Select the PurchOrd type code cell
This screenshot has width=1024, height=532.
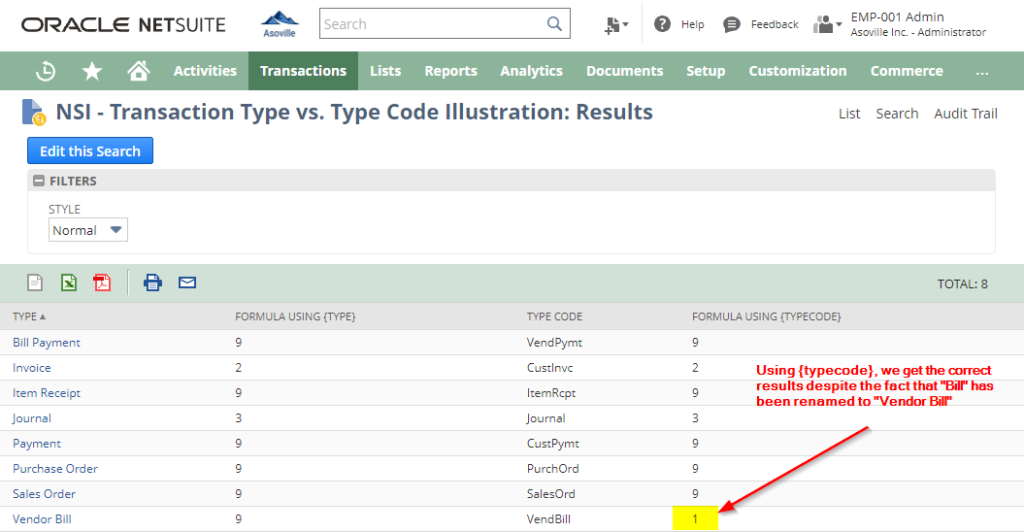tap(553, 469)
